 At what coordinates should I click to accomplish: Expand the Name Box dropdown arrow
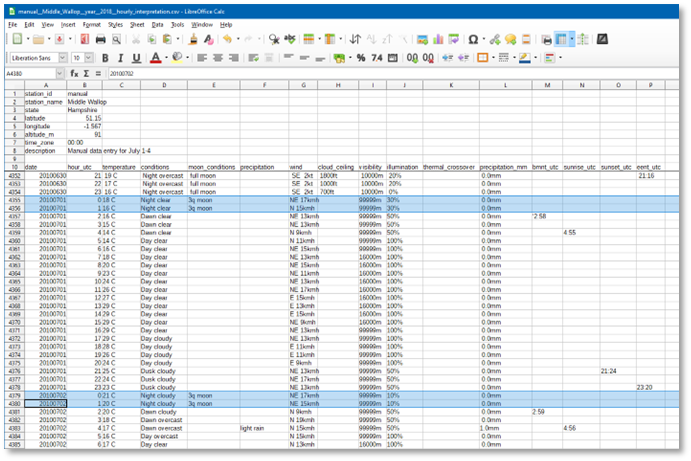tap(62, 74)
